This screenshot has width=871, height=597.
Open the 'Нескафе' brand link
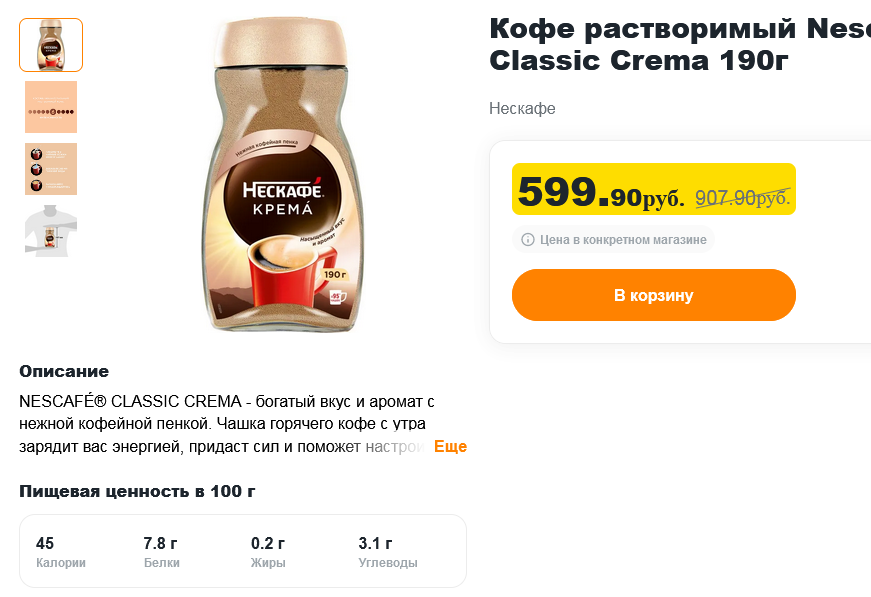click(x=522, y=108)
